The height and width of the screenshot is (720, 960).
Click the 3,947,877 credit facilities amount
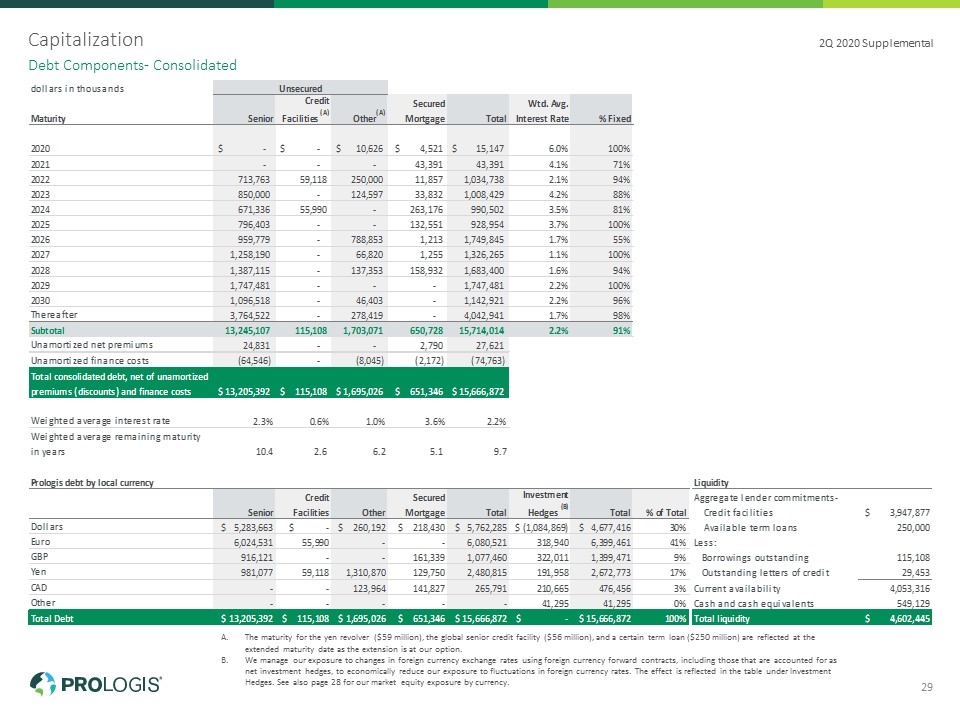coord(909,512)
